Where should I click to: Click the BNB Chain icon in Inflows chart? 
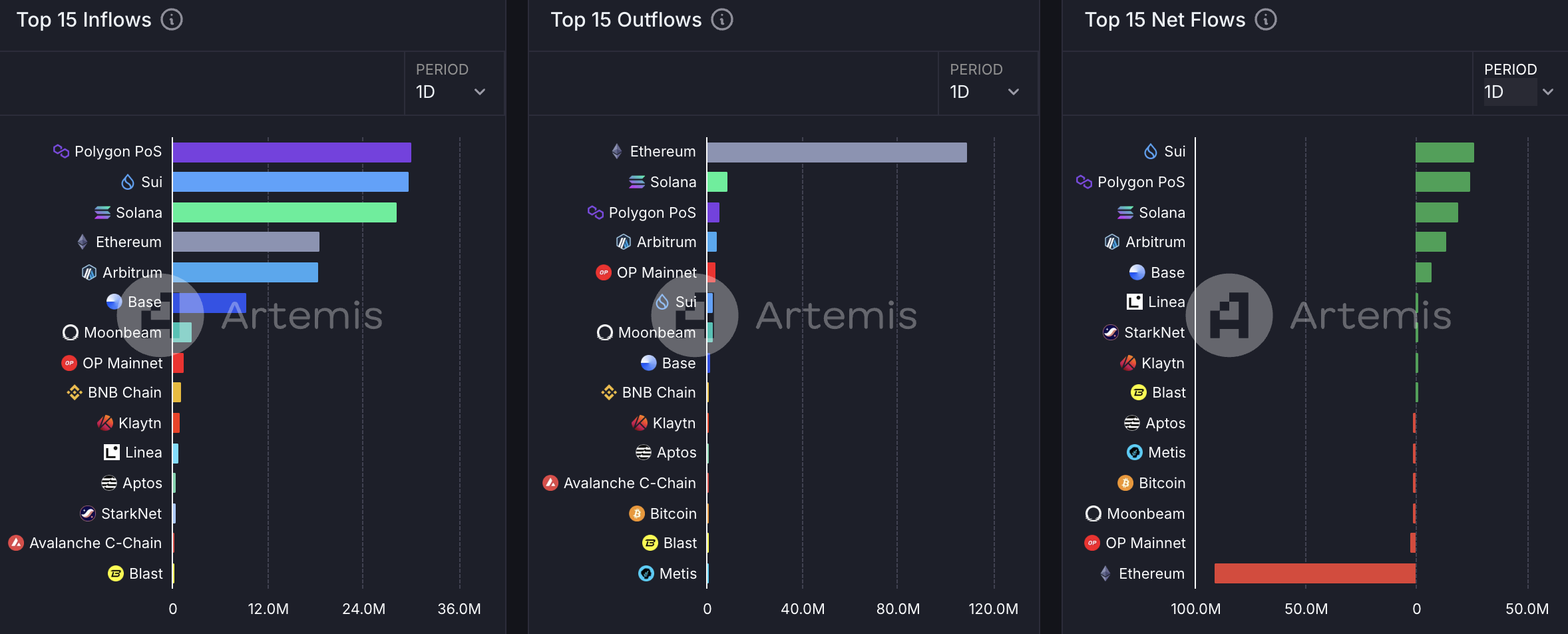75,393
